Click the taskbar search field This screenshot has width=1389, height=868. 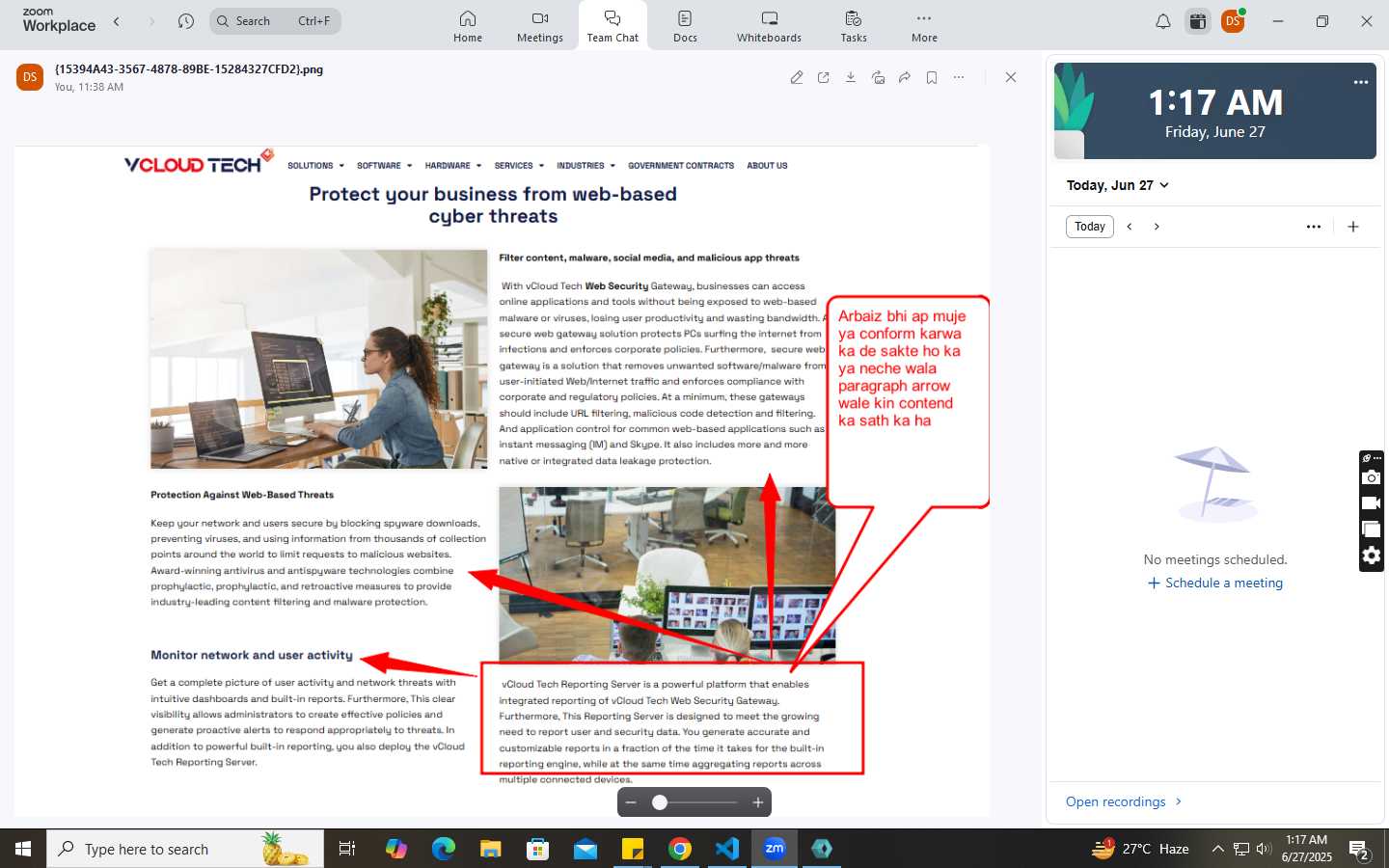coord(185,849)
